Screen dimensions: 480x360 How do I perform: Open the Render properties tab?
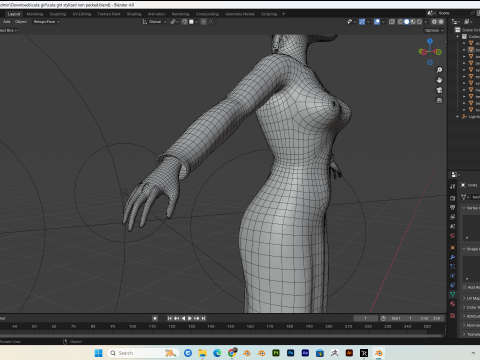point(452,198)
